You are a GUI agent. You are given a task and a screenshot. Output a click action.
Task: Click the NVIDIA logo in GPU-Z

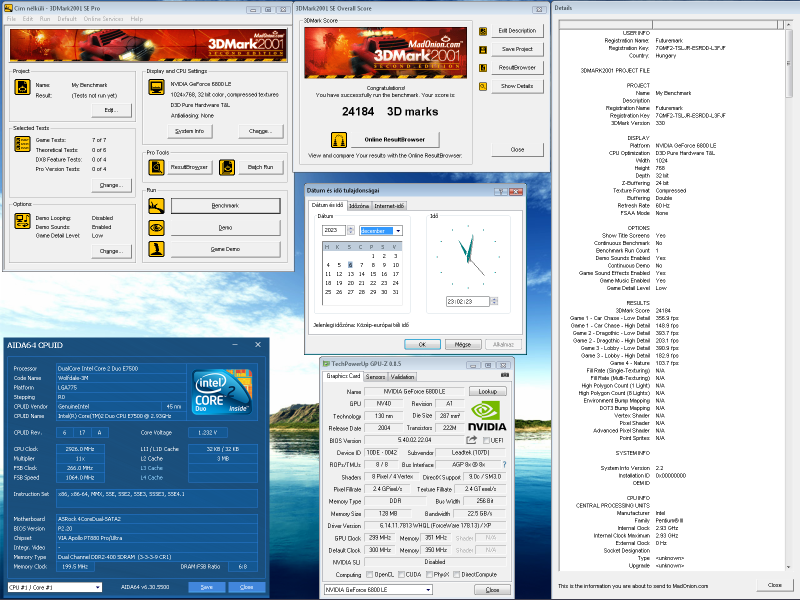pyautogui.click(x=487, y=416)
